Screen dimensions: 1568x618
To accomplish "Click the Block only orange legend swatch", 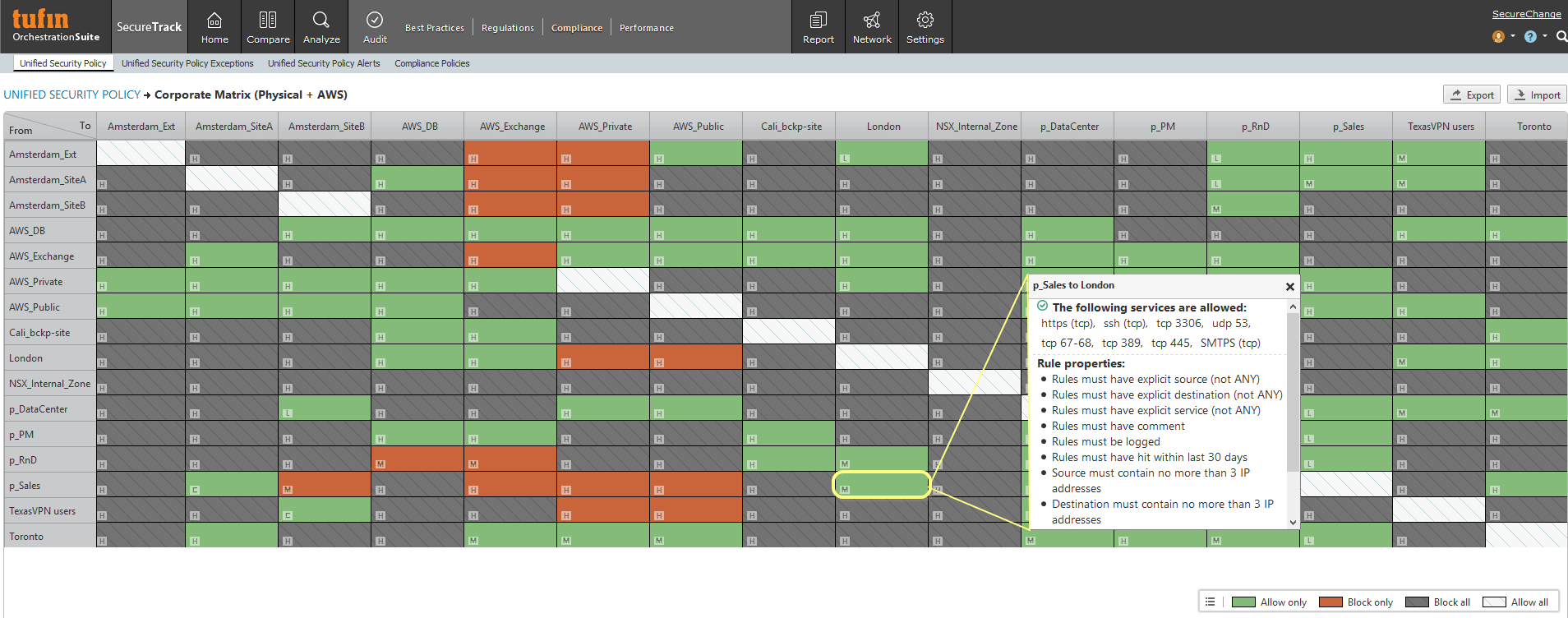I will pos(1330,602).
